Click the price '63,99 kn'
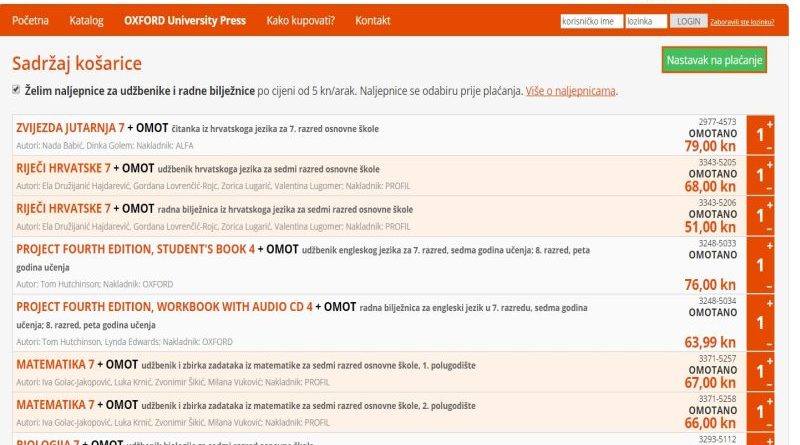The width and height of the screenshot is (800, 445). (x=710, y=342)
